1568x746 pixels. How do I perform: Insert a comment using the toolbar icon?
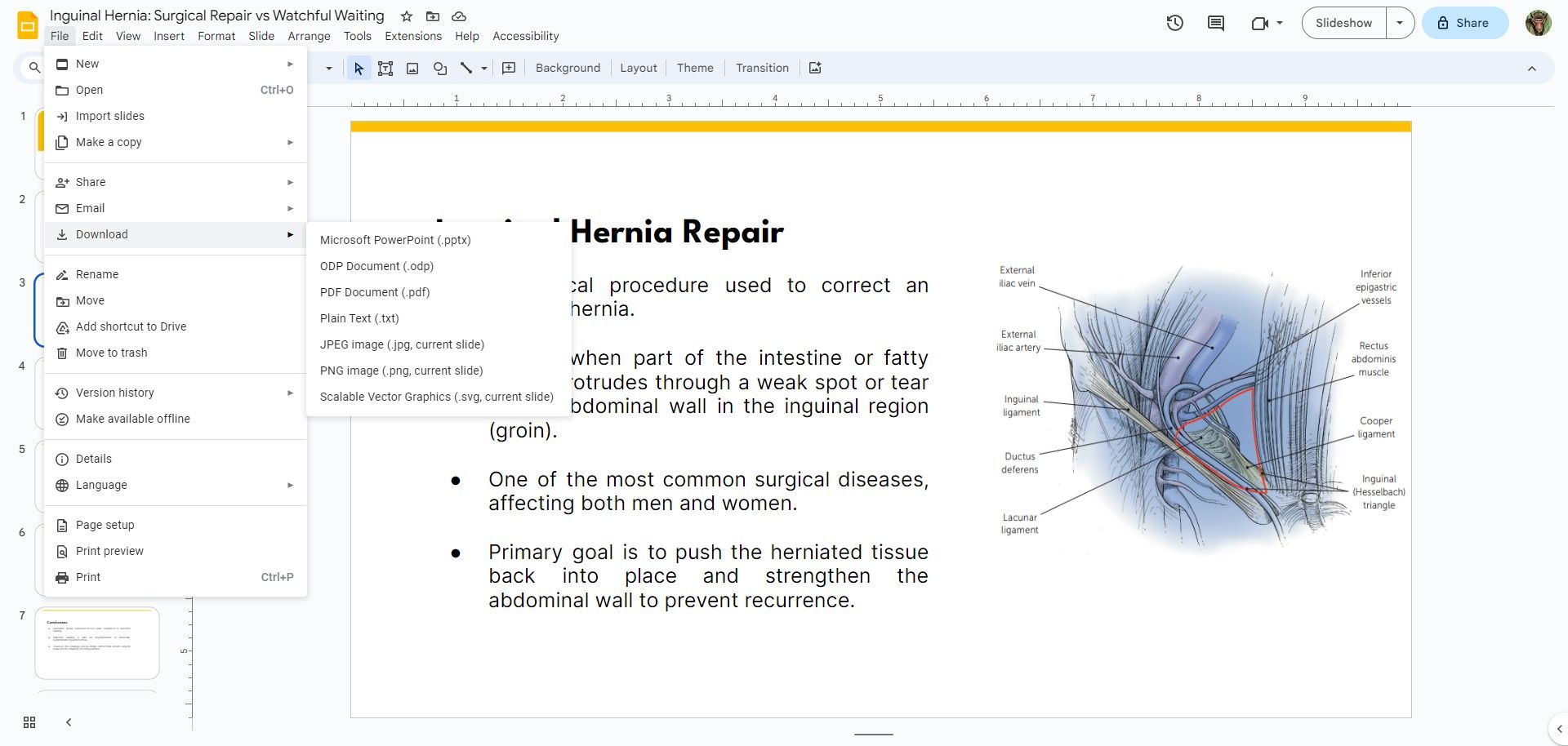pos(508,68)
